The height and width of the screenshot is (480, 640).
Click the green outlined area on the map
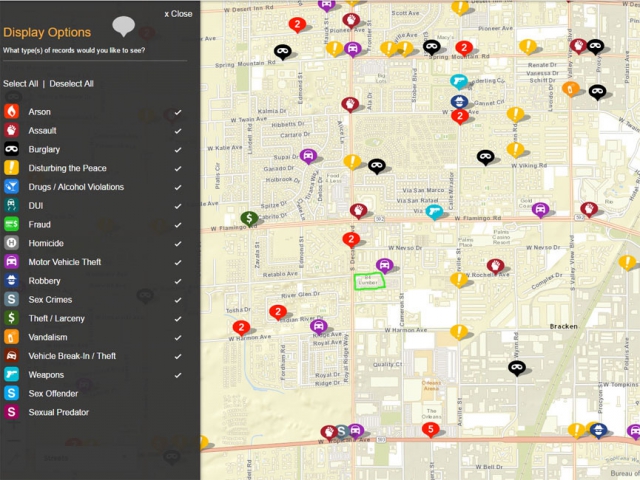[369, 281]
